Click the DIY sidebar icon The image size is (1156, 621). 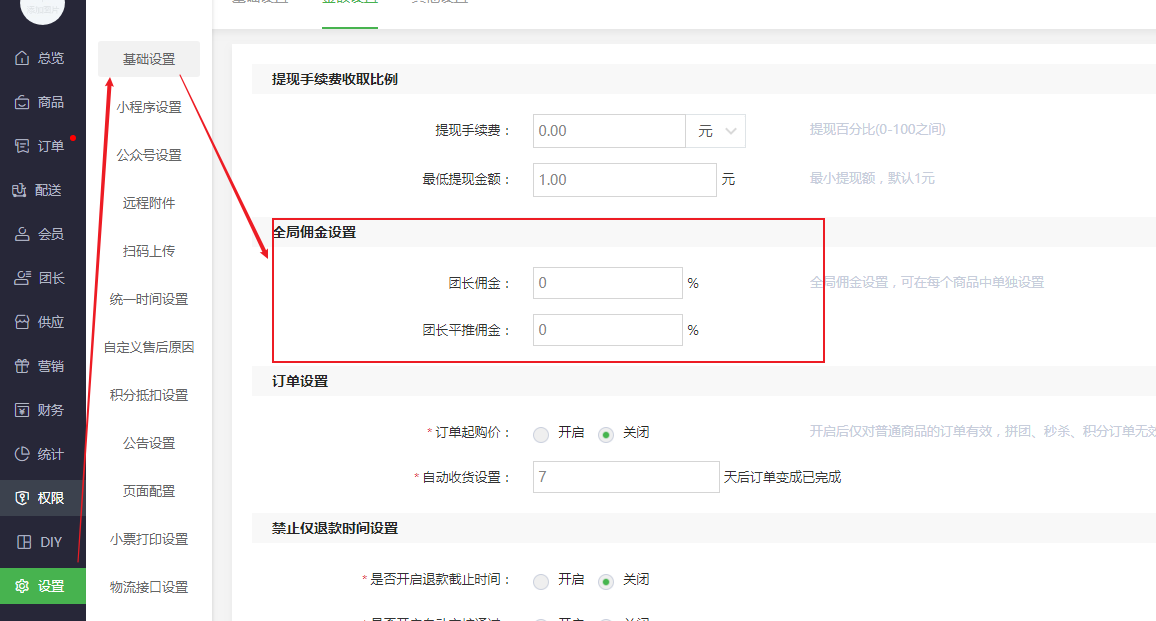click(41, 541)
